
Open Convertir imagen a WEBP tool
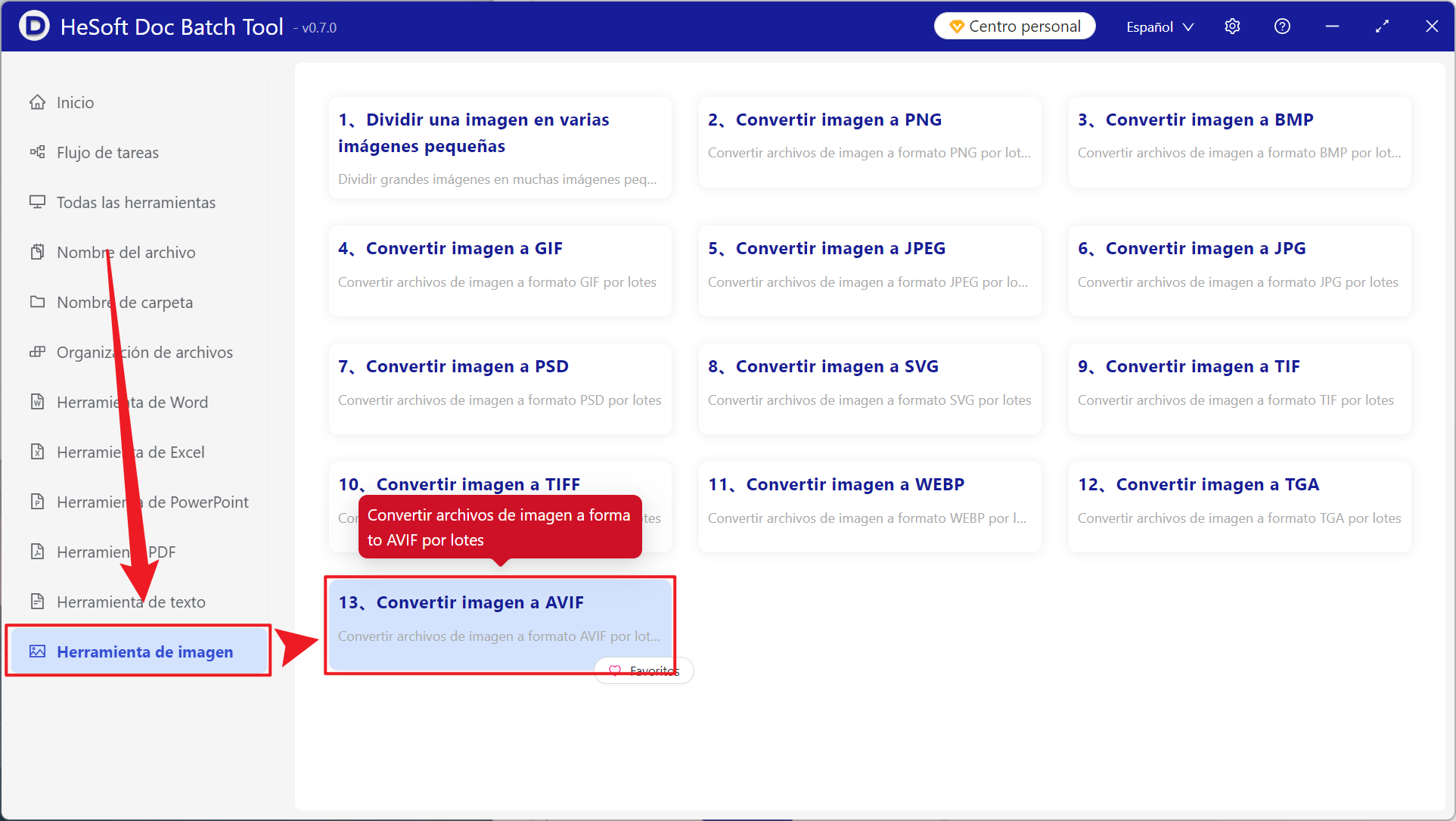pyautogui.click(x=870, y=506)
